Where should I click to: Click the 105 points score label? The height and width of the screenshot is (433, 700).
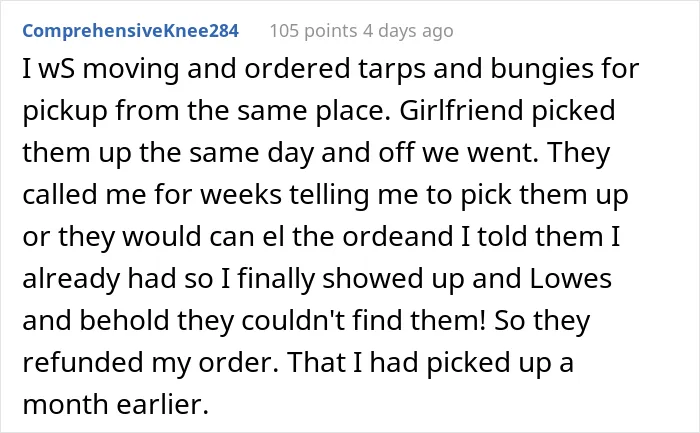[313, 31]
